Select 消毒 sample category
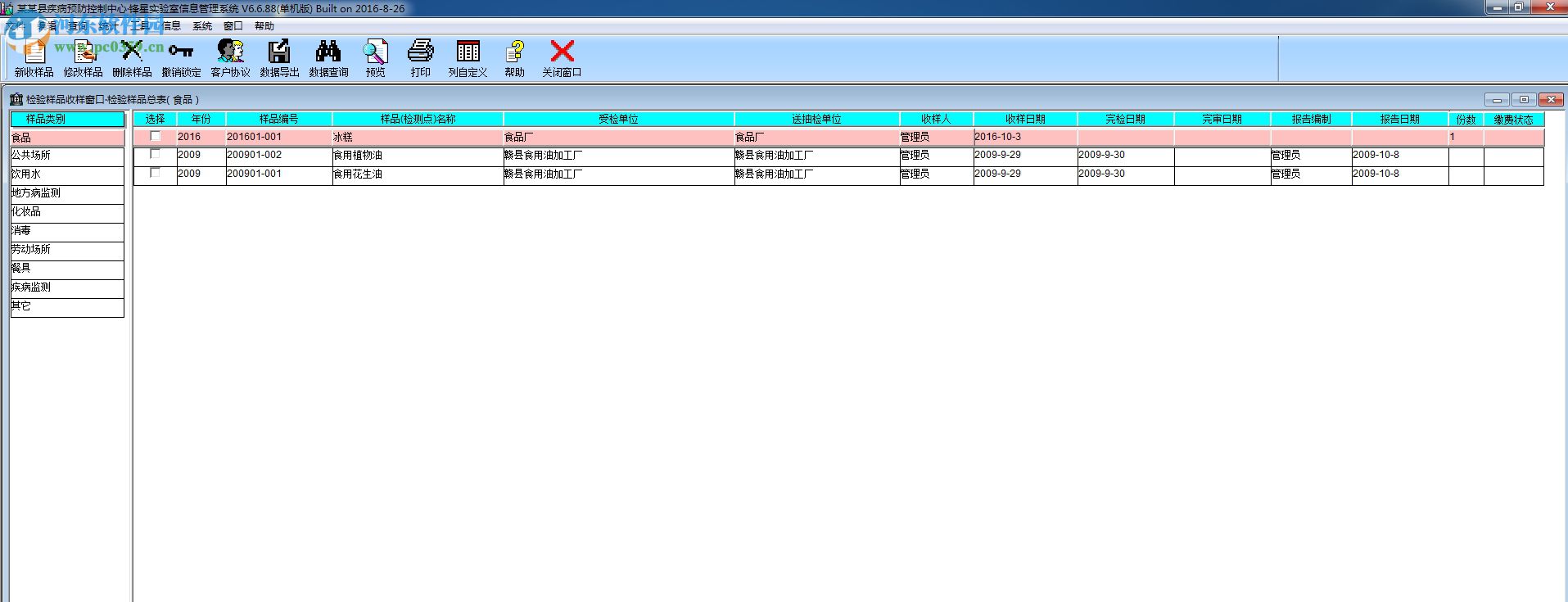1568x602 pixels. tap(67, 231)
